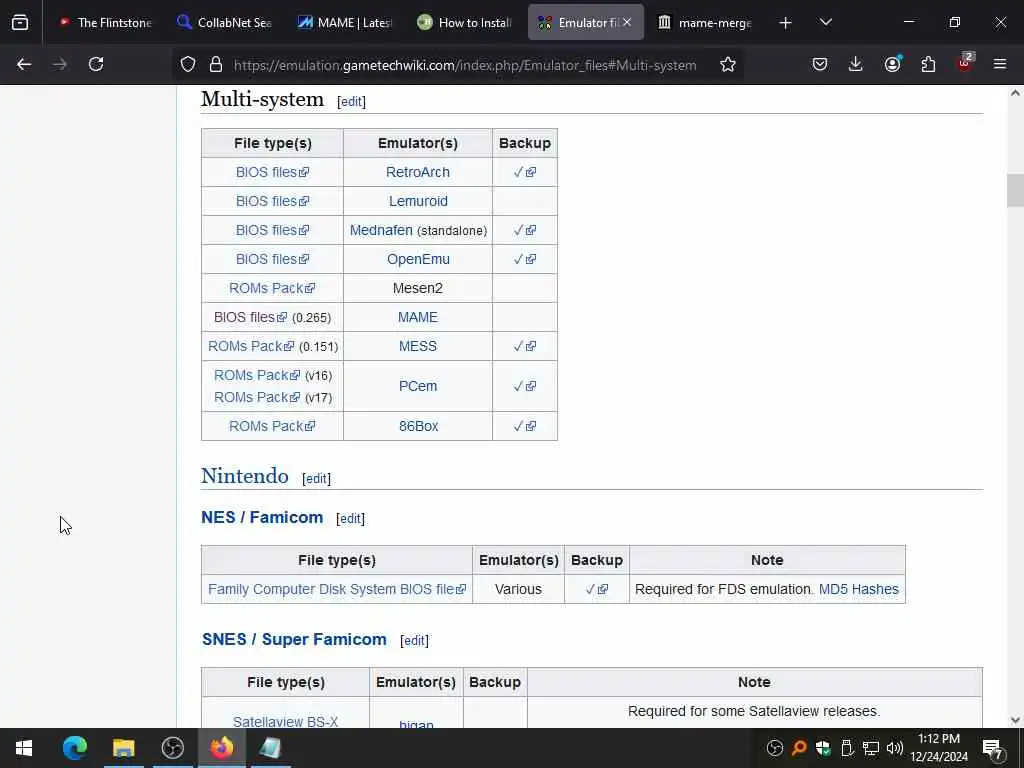Open BIOS files link for OpenEmu row
The image size is (1024, 768).
[x=272, y=259]
